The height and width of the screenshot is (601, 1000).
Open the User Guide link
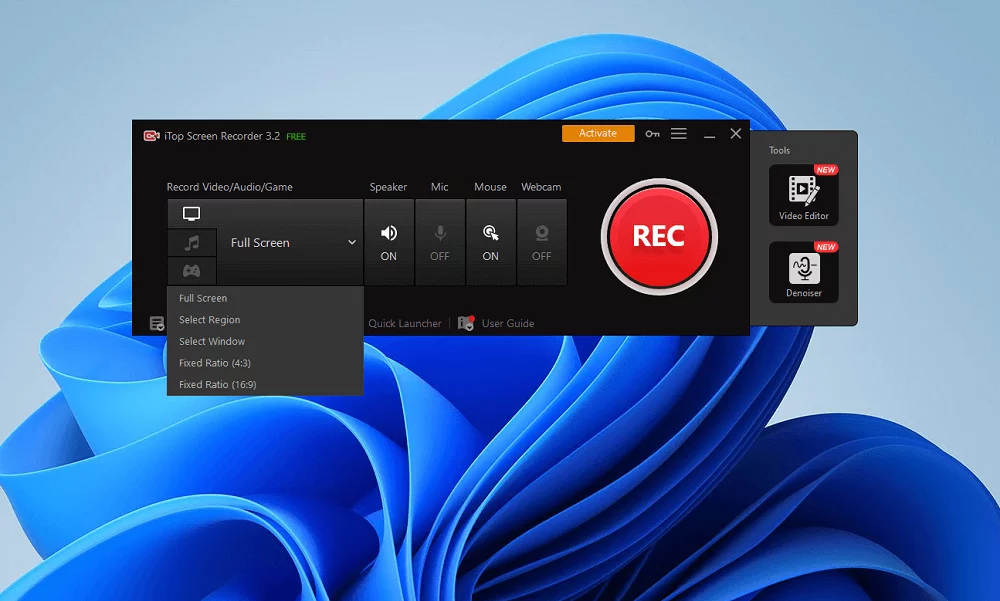(x=507, y=324)
